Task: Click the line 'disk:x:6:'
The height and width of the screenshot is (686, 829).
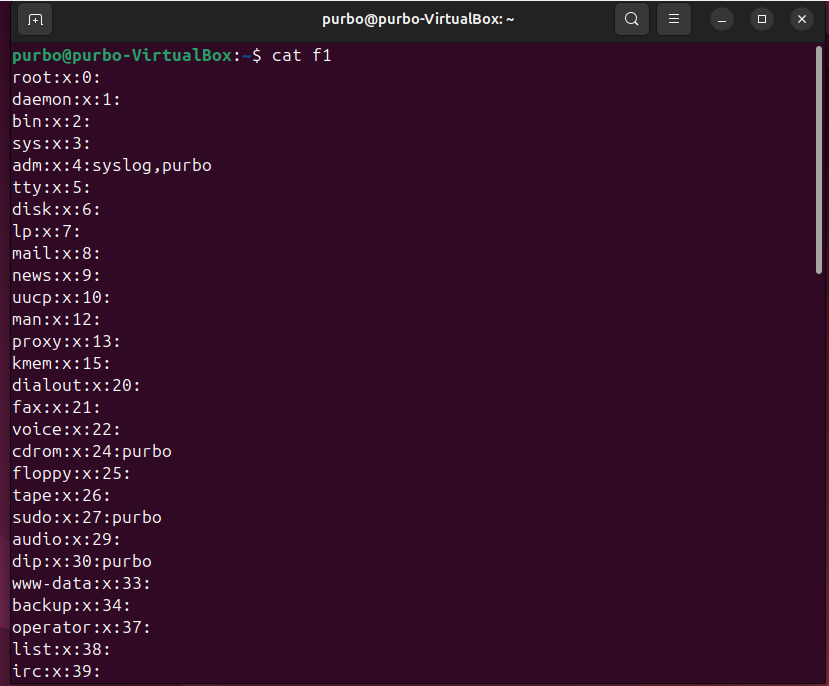Action: click(x=56, y=209)
